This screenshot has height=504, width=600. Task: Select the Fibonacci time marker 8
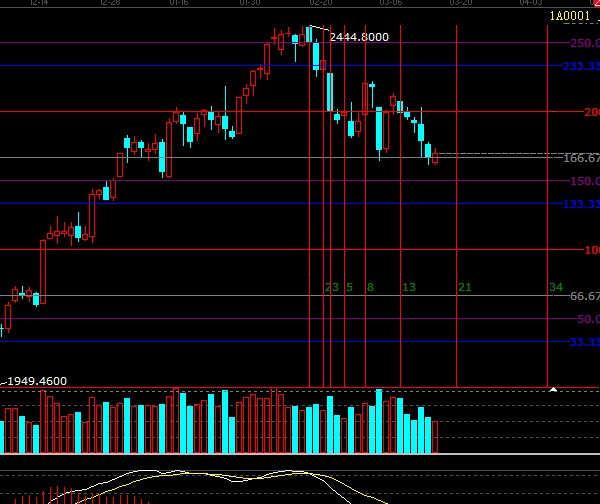click(x=370, y=287)
